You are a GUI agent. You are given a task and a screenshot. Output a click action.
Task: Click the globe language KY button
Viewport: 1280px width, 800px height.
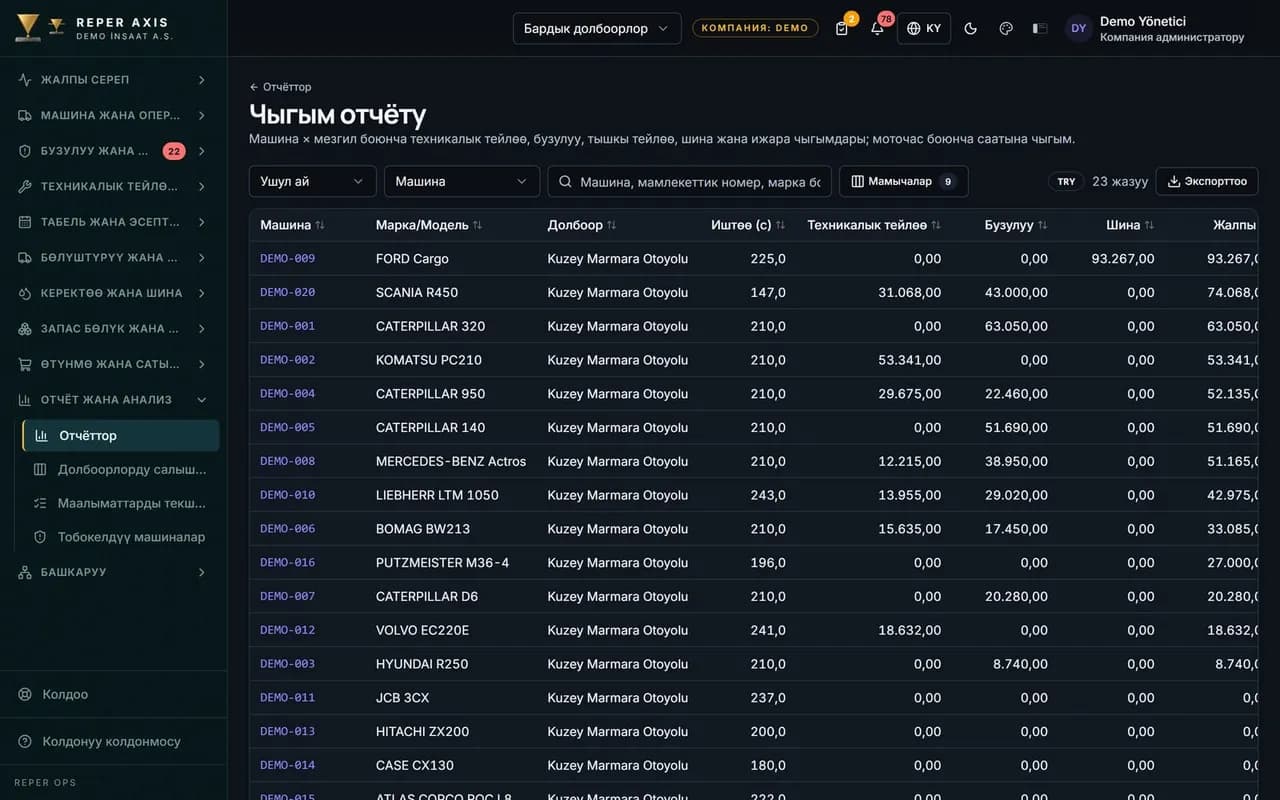[924, 28]
